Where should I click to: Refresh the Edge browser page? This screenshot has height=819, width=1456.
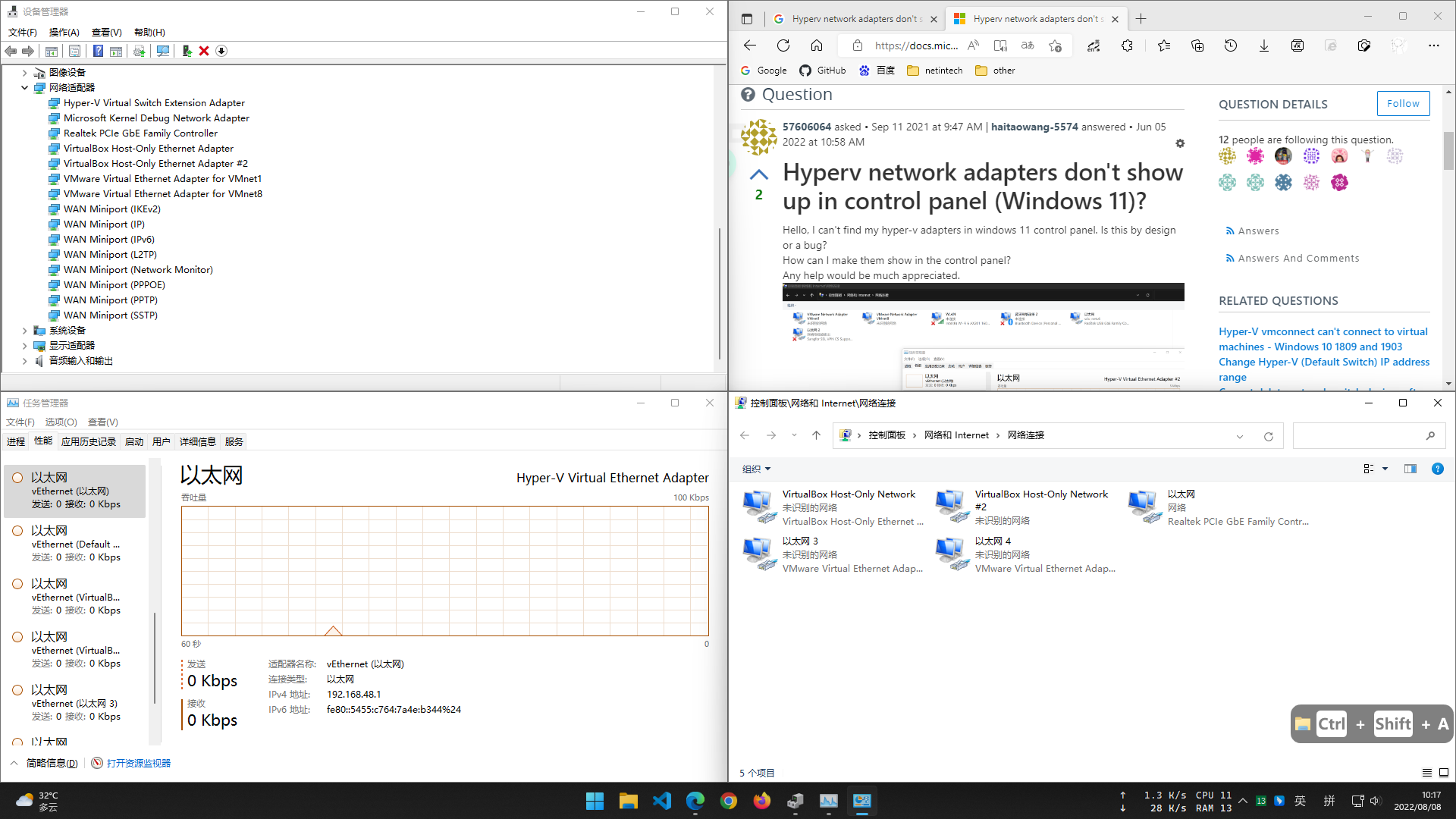pyautogui.click(x=783, y=45)
